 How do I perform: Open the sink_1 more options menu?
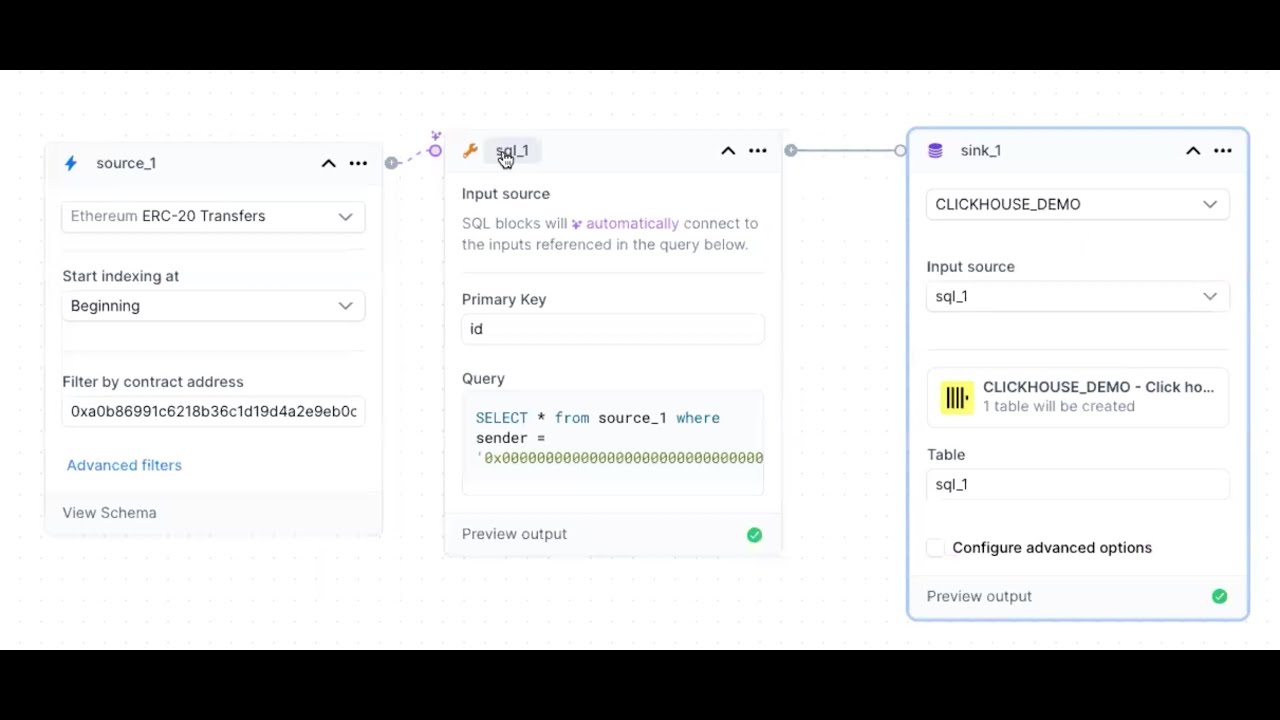pos(1223,151)
